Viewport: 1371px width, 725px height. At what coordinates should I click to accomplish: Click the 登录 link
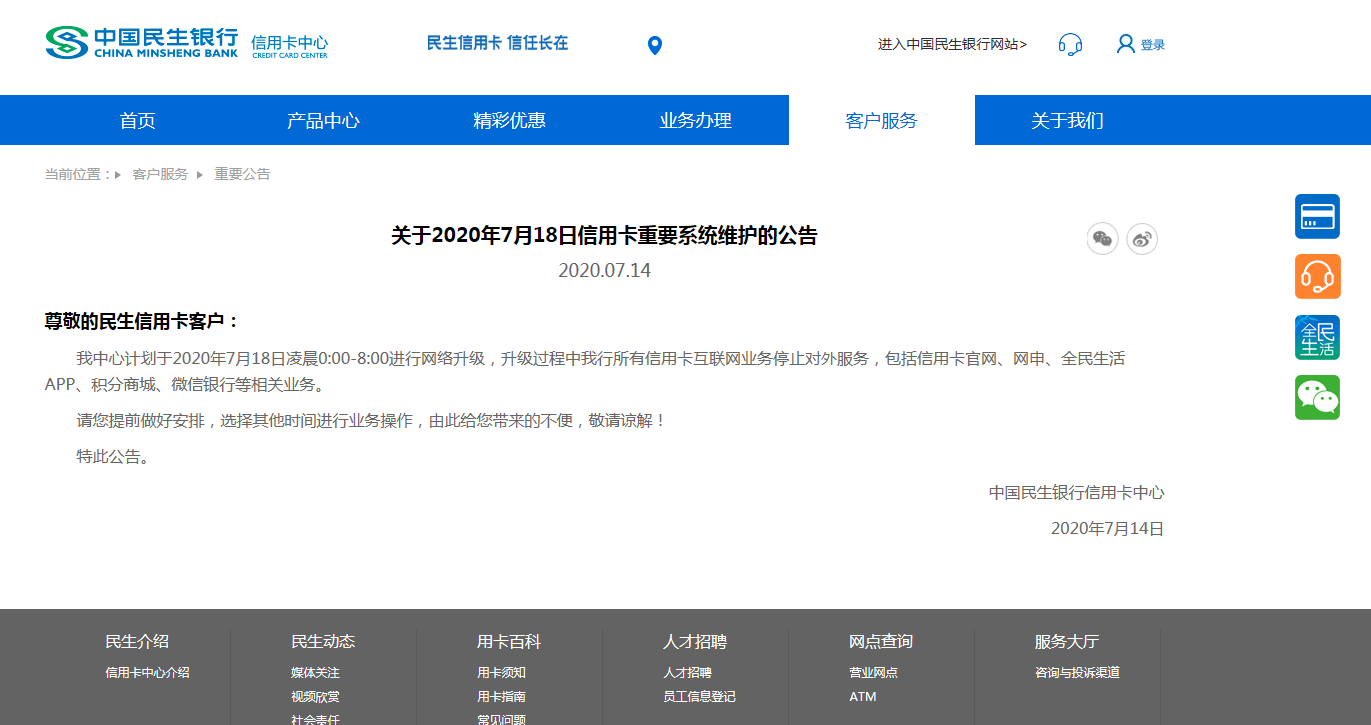[x=1153, y=45]
